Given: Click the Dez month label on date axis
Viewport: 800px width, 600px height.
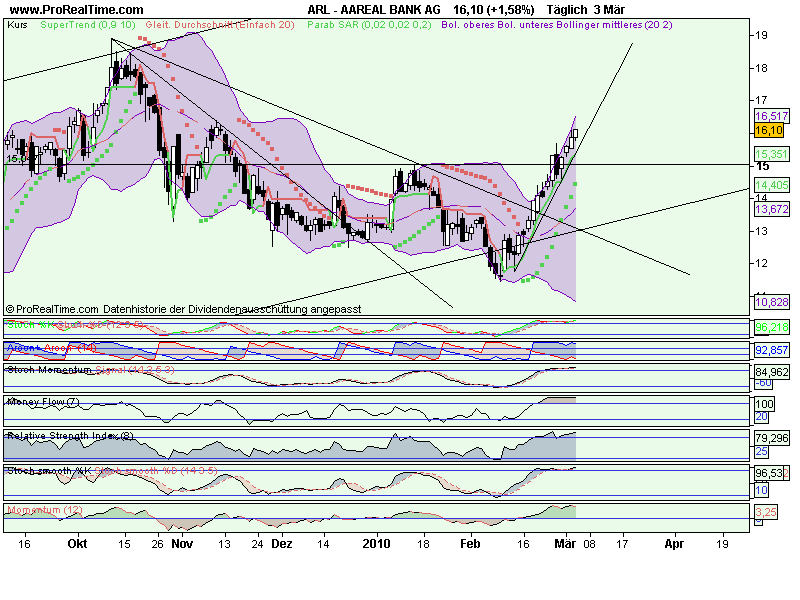Looking at the screenshot, I should pos(282,543).
